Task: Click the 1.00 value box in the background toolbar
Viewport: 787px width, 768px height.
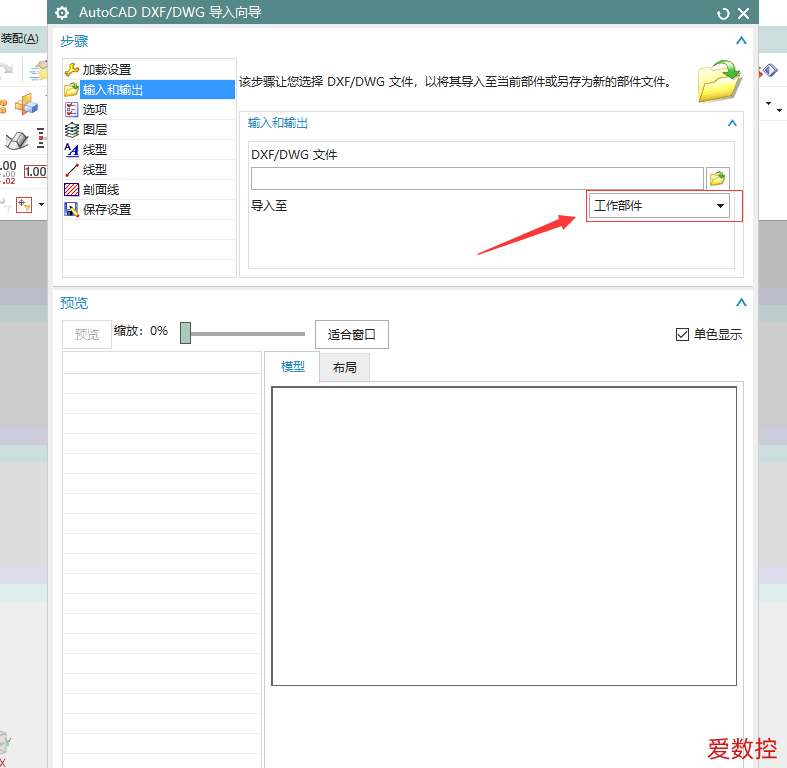Action: [x=35, y=172]
